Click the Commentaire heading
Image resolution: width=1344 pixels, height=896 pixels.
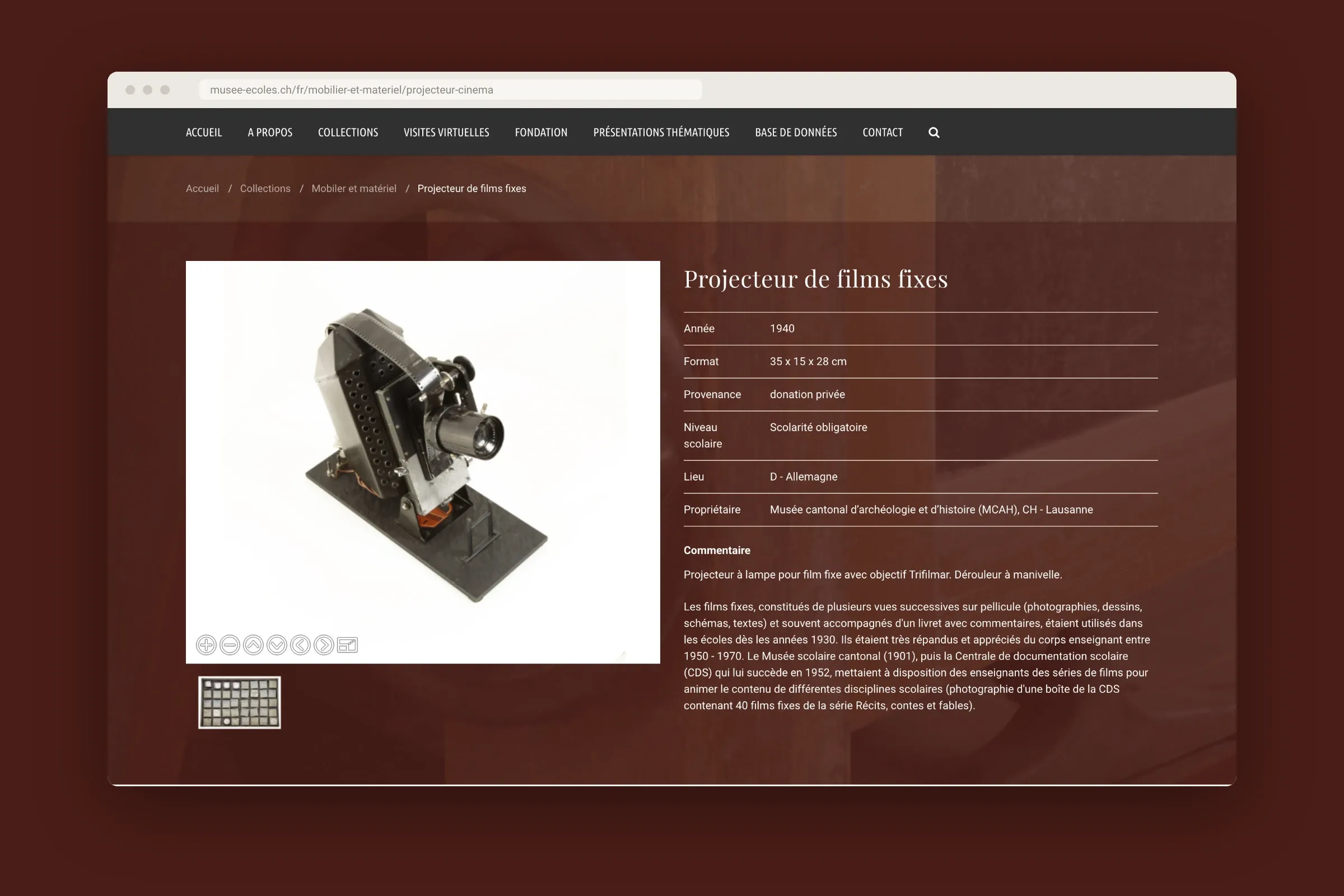coord(717,550)
